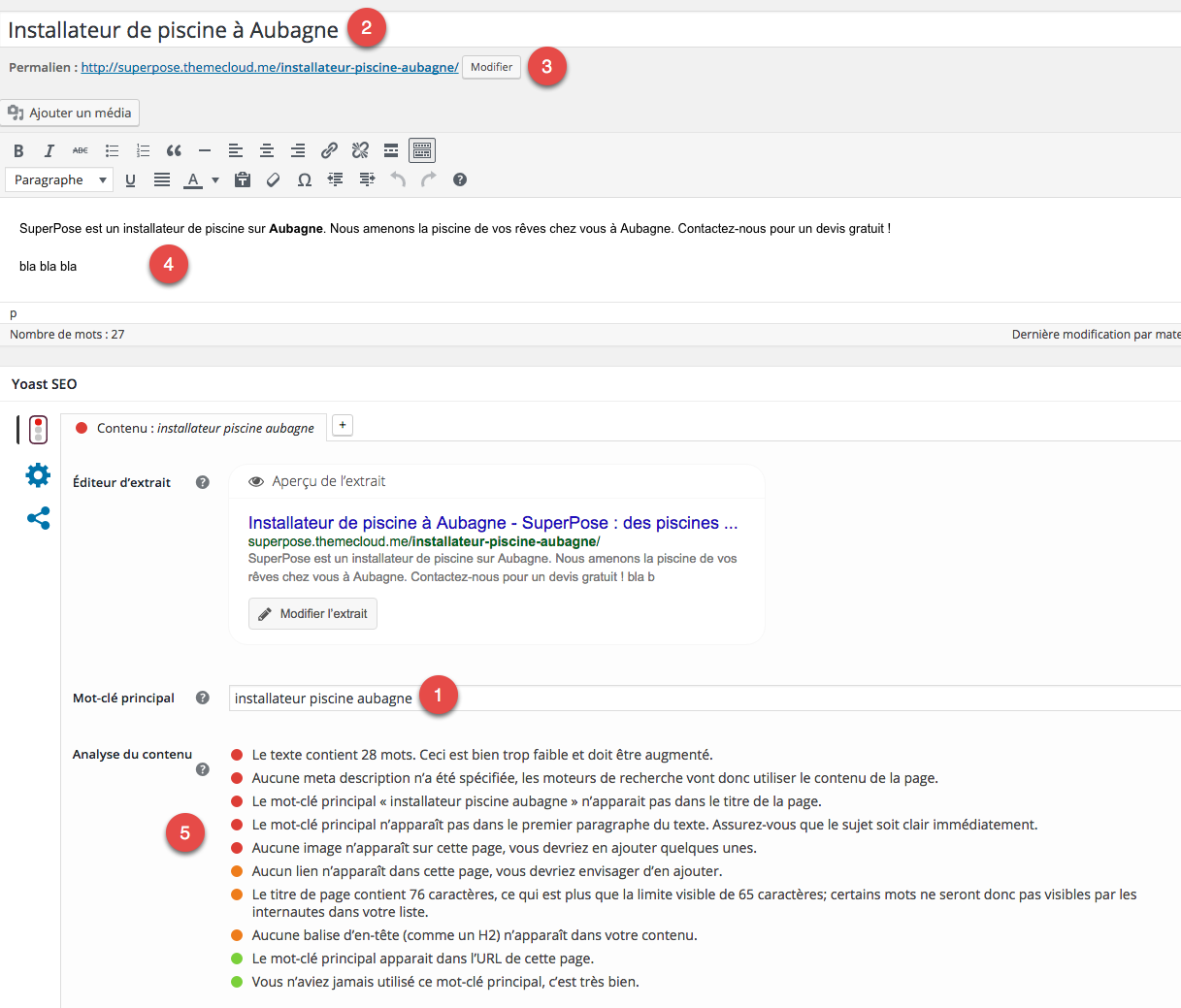Viewport: 1181px width, 1008px height.
Task: Apply strikethrough with the ABC icon
Action: pos(80,150)
